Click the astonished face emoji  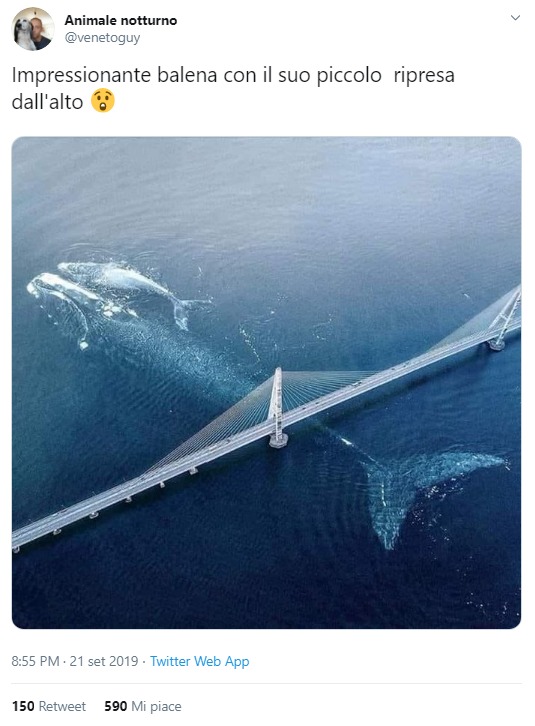(x=102, y=100)
